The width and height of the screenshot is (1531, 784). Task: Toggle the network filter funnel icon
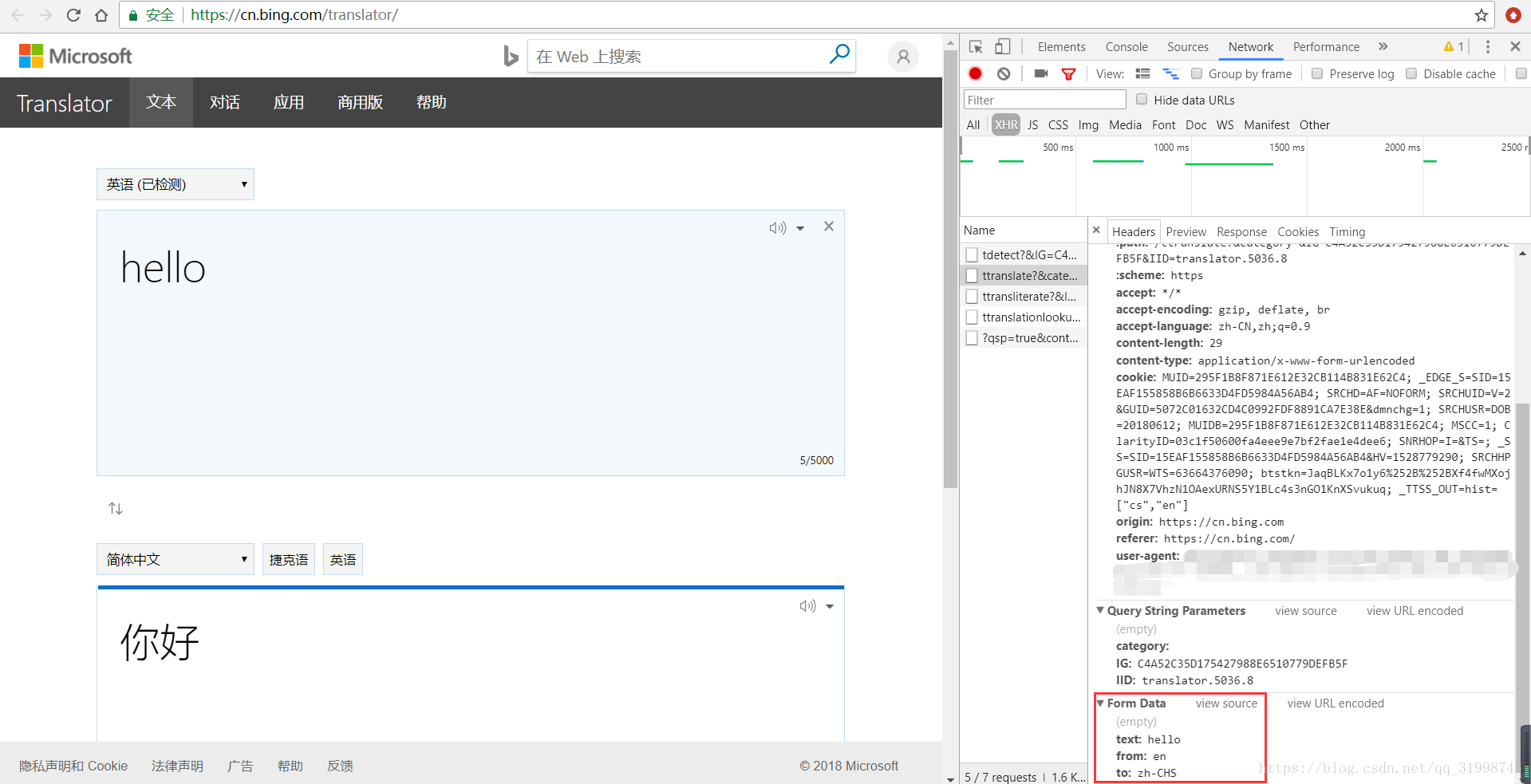click(1068, 74)
